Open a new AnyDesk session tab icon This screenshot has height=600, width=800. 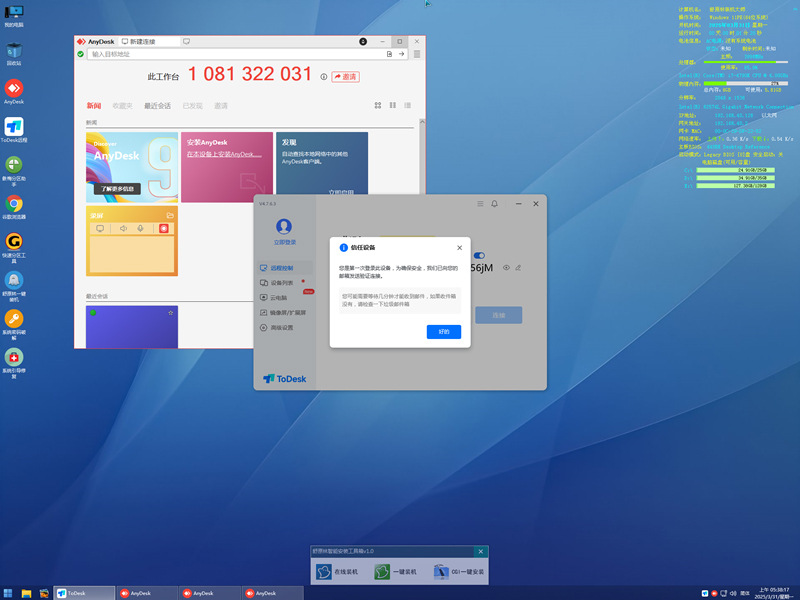[x=186, y=41]
